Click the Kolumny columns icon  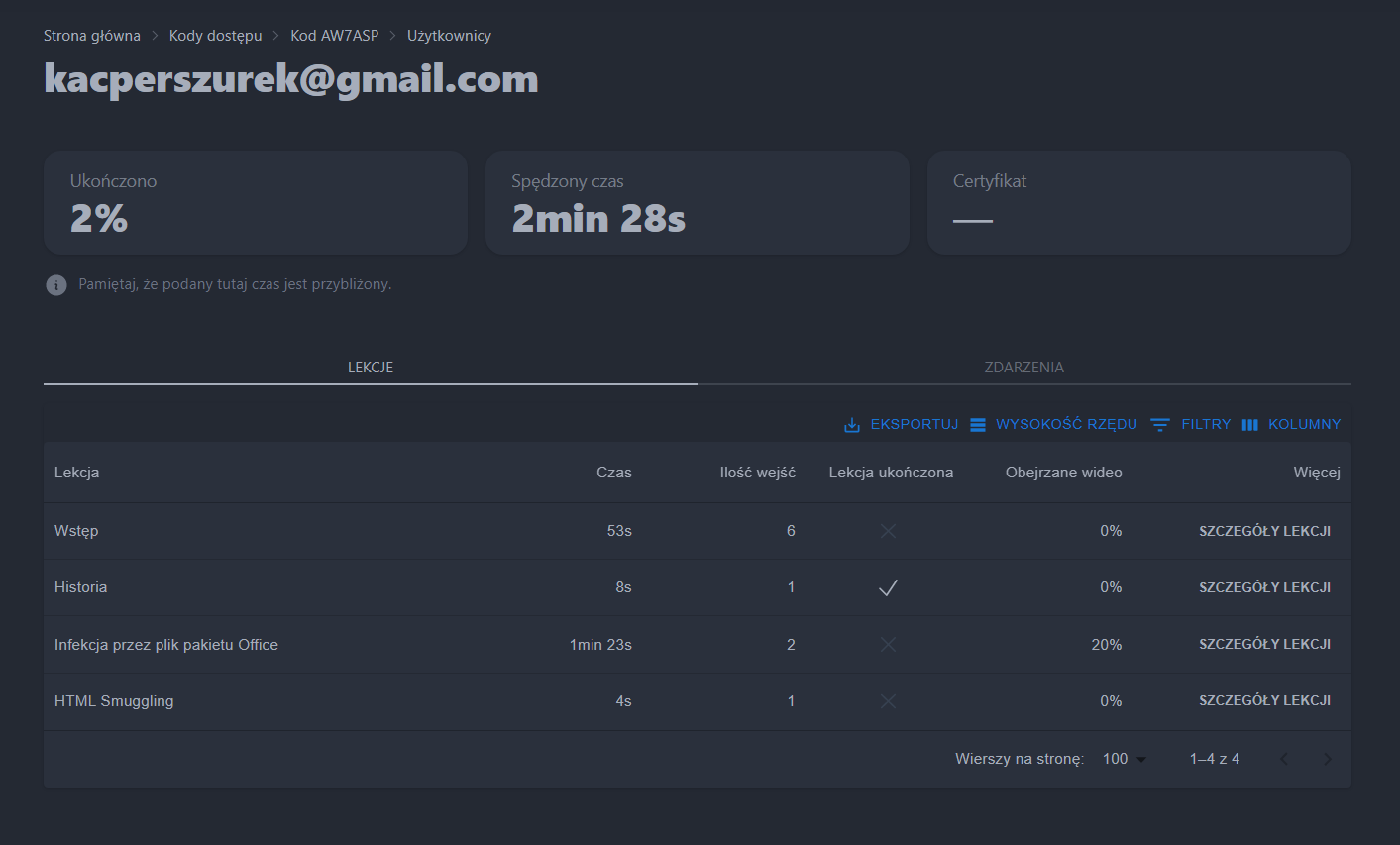click(x=1250, y=425)
